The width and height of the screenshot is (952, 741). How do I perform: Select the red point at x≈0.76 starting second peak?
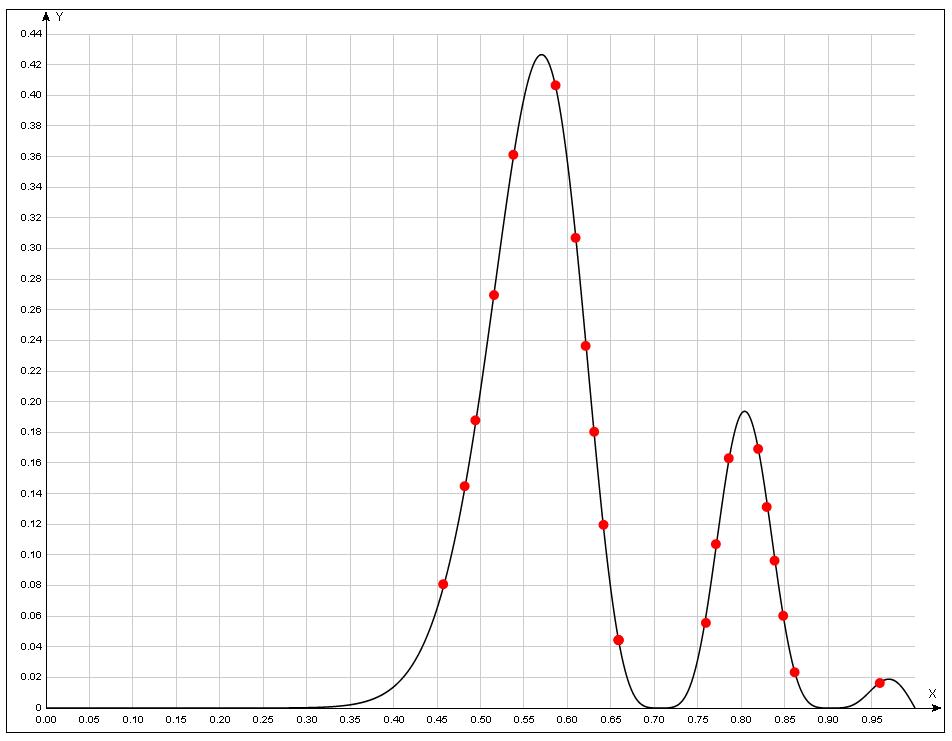[x=706, y=623]
